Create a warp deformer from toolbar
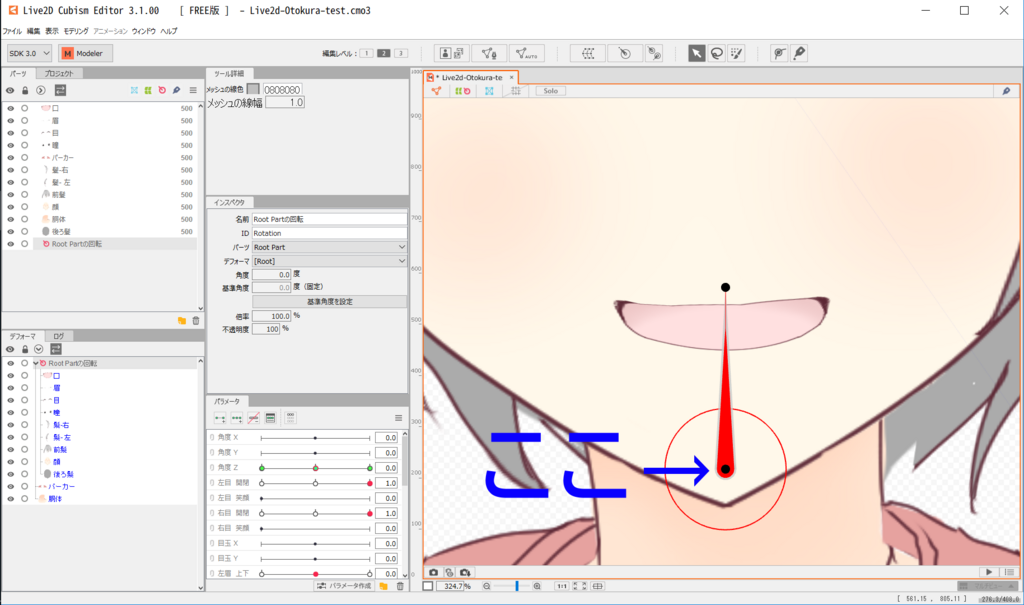The width and height of the screenshot is (1024, 605). coord(588,54)
